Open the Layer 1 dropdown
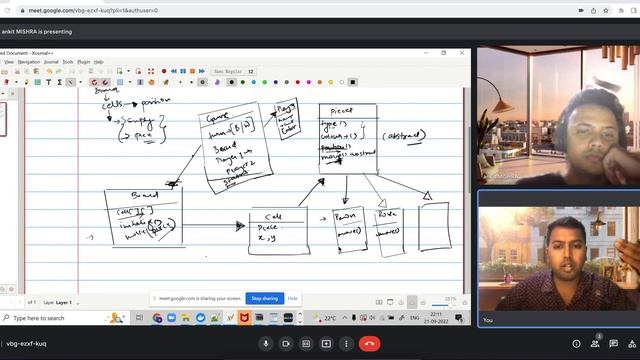Screen dimensions: 640x360 [78, 302]
